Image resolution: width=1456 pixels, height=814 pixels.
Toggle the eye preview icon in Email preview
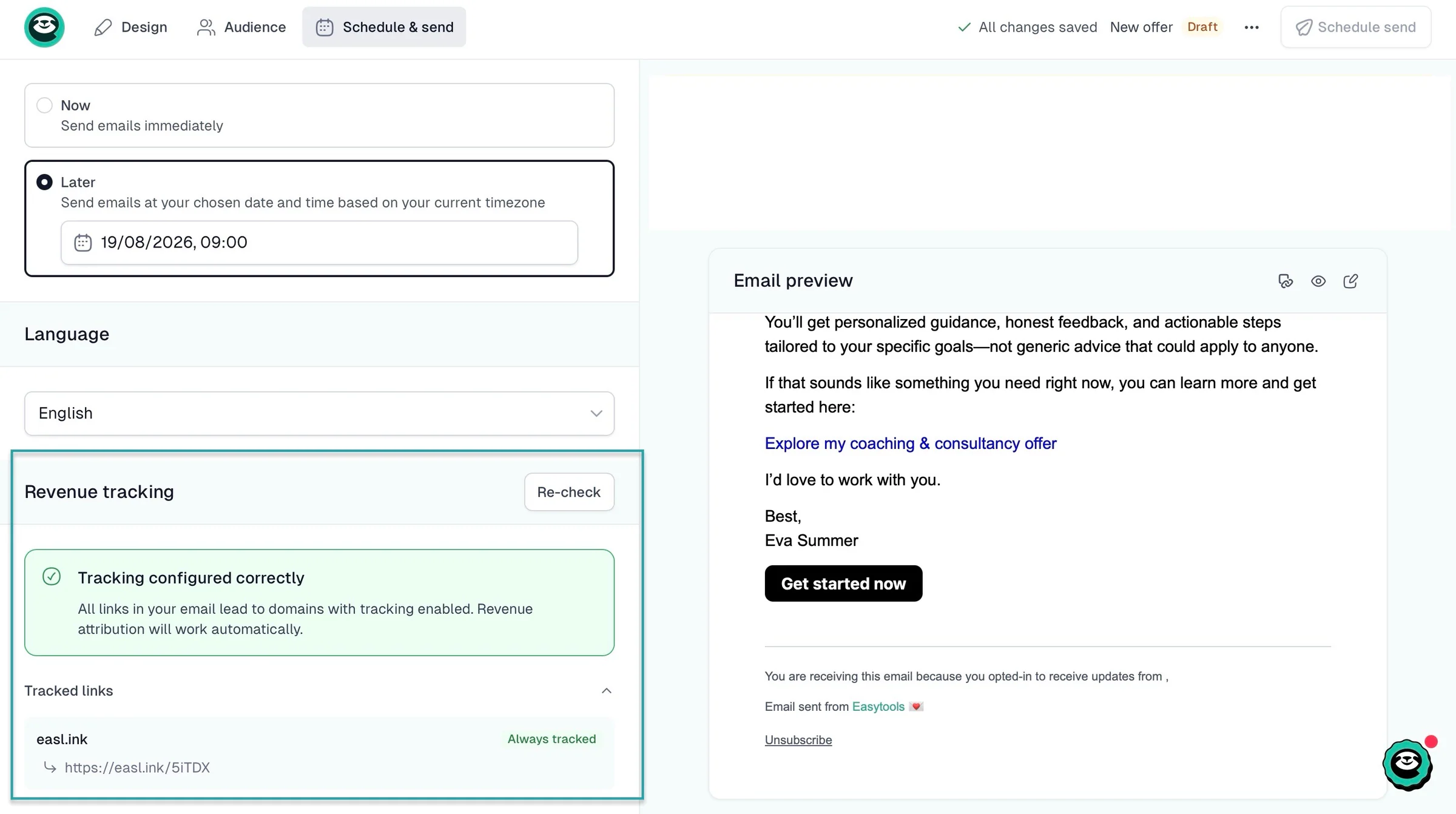[1318, 281]
